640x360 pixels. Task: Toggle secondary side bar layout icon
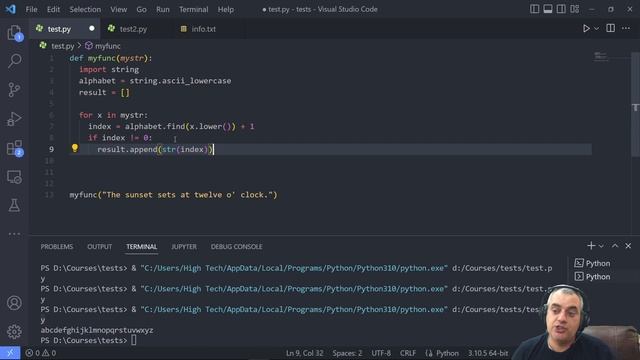coord(561,9)
